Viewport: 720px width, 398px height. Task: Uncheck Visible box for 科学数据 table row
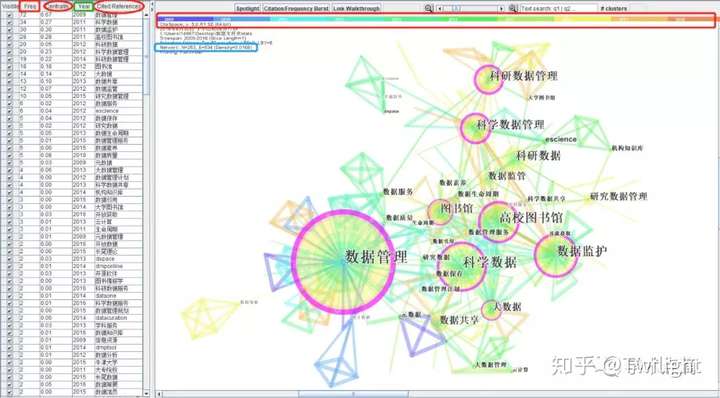tap(10, 22)
